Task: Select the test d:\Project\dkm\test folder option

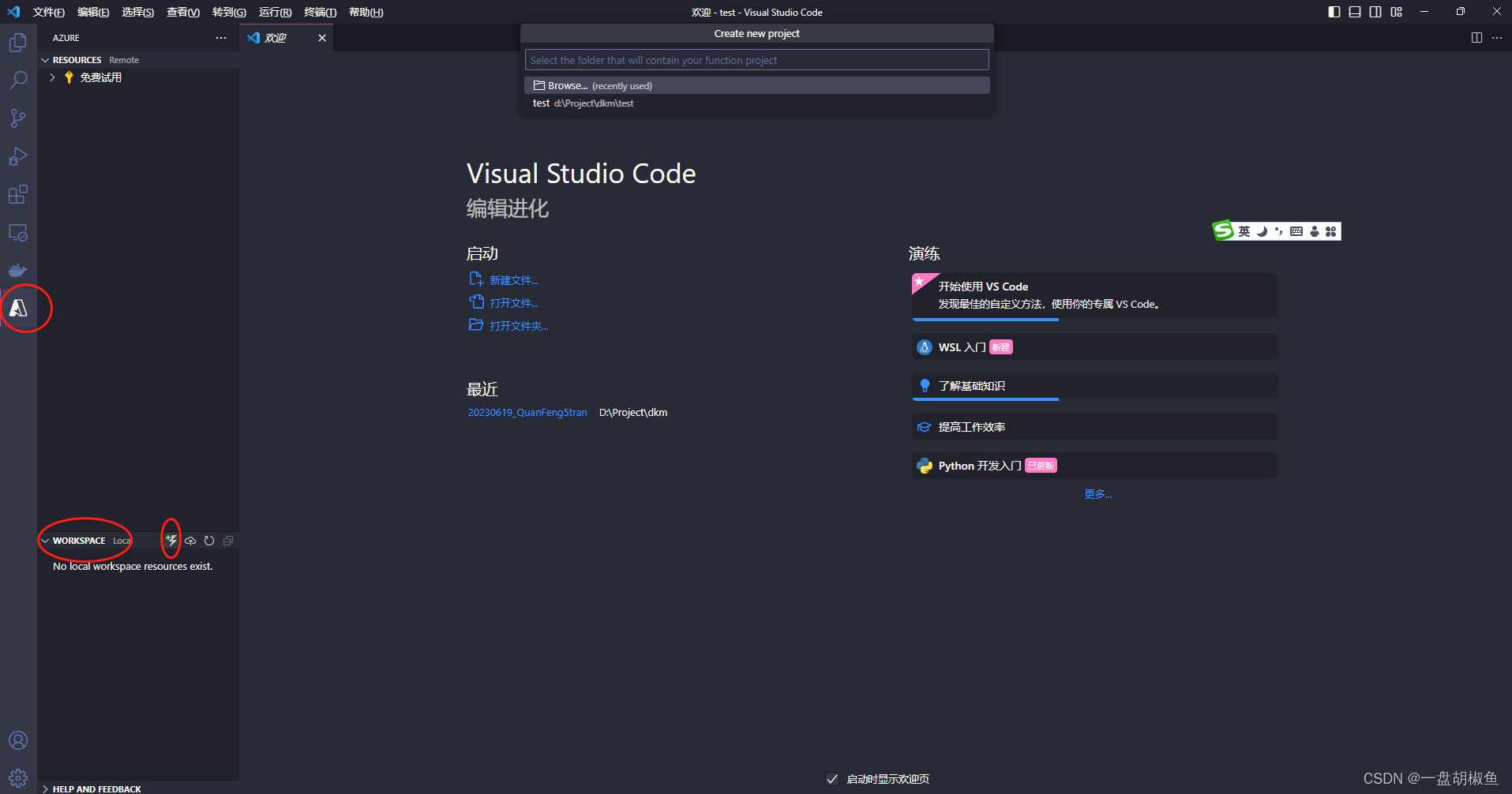Action: (756, 103)
